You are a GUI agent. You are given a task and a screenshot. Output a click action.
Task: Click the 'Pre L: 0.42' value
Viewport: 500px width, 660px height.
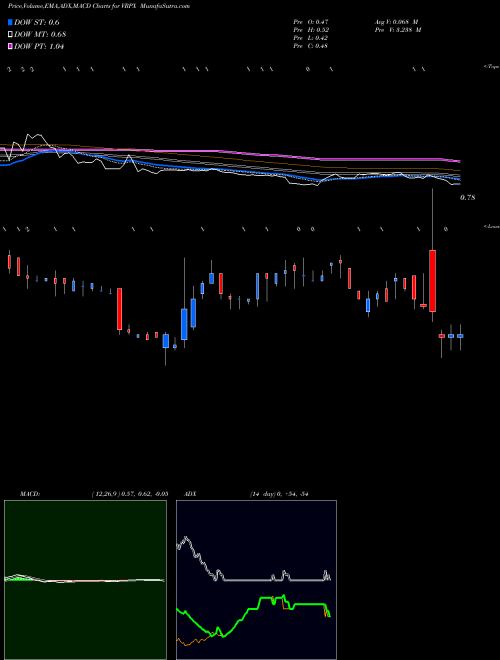point(311,38)
